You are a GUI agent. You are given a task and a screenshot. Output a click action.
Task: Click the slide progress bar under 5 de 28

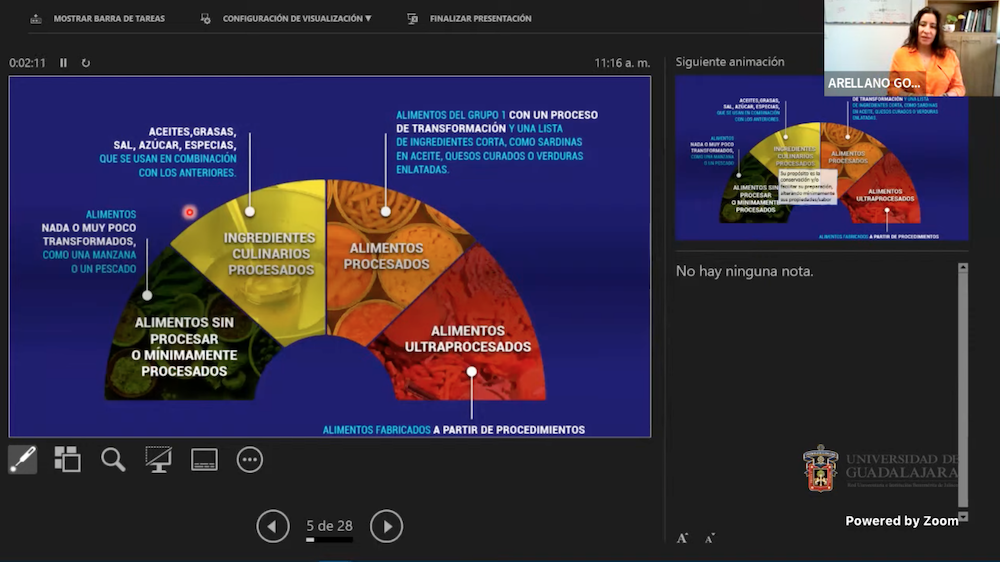[x=329, y=540]
